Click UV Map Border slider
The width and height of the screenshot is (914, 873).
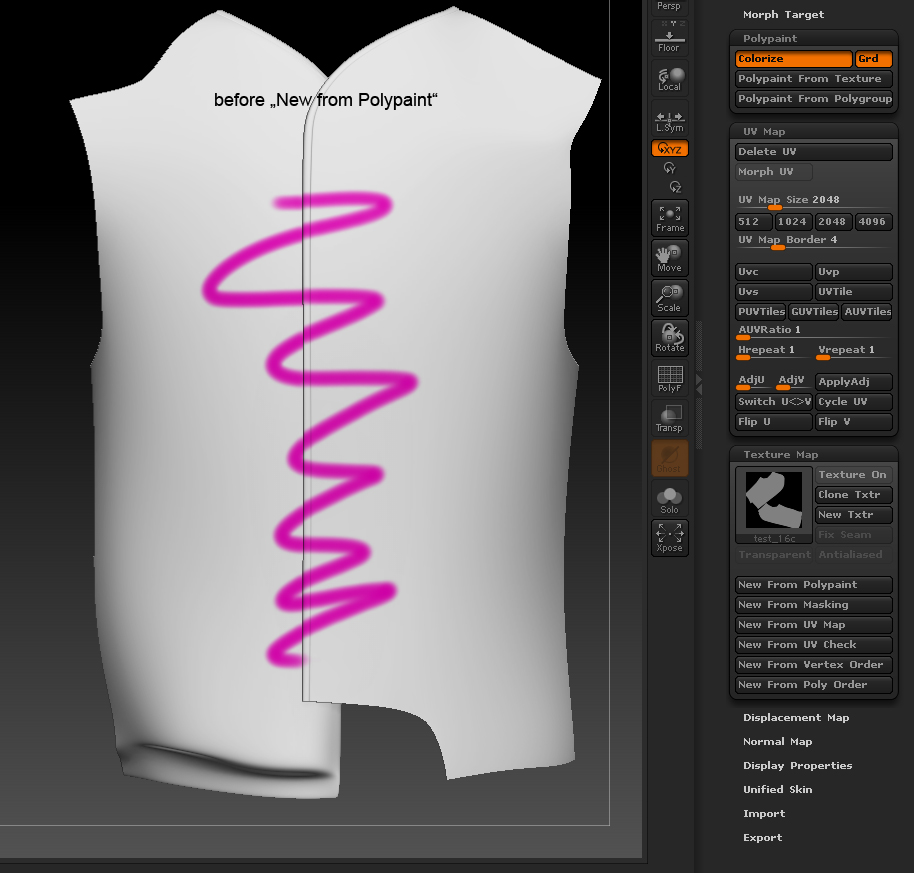(x=814, y=241)
